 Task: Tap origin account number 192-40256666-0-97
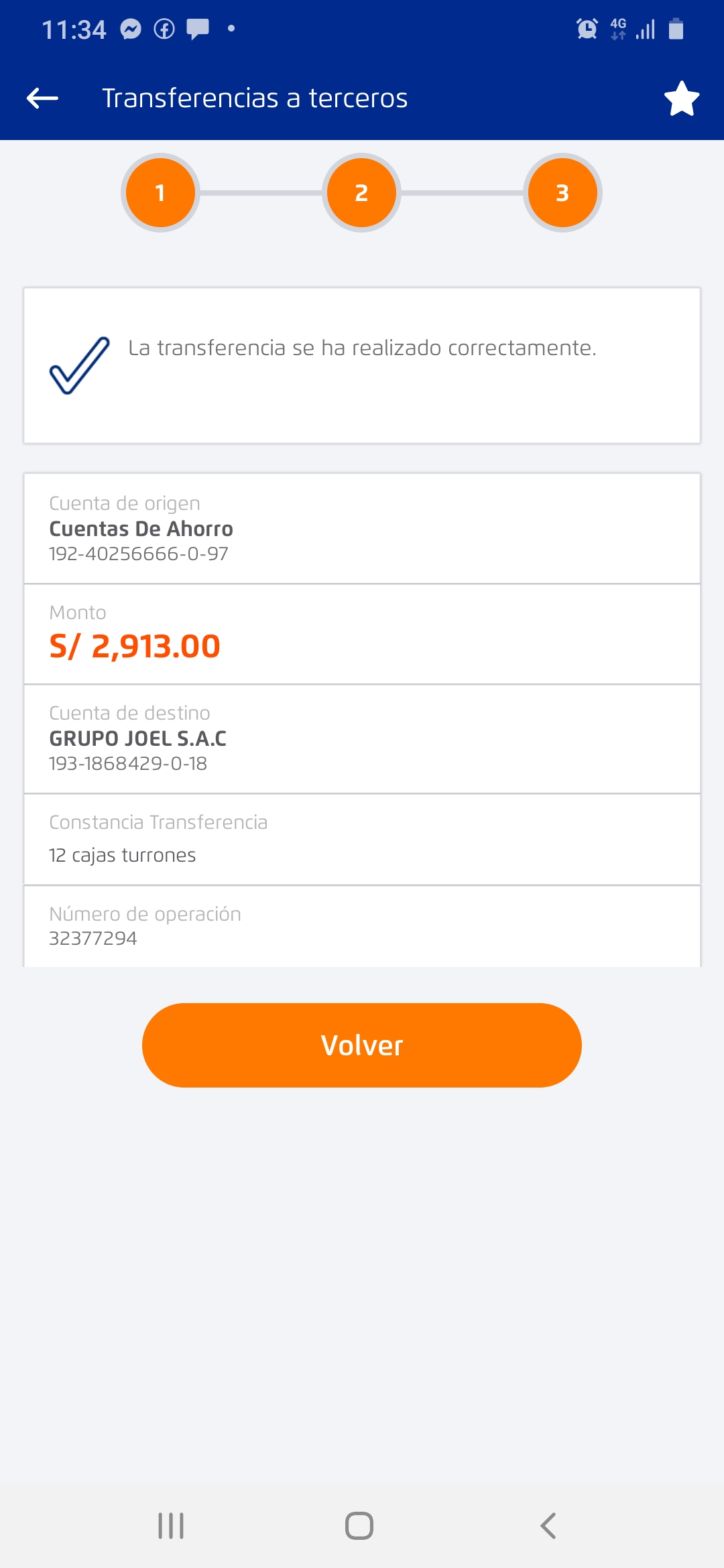(x=139, y=554)
